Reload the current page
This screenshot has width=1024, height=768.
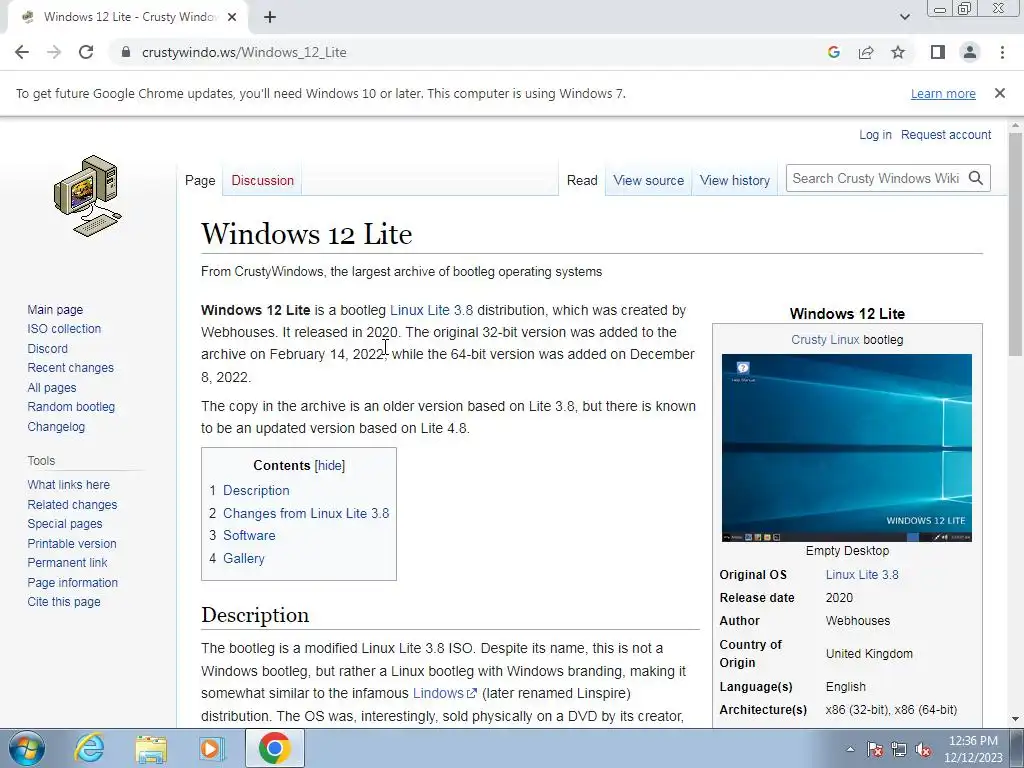86,52
